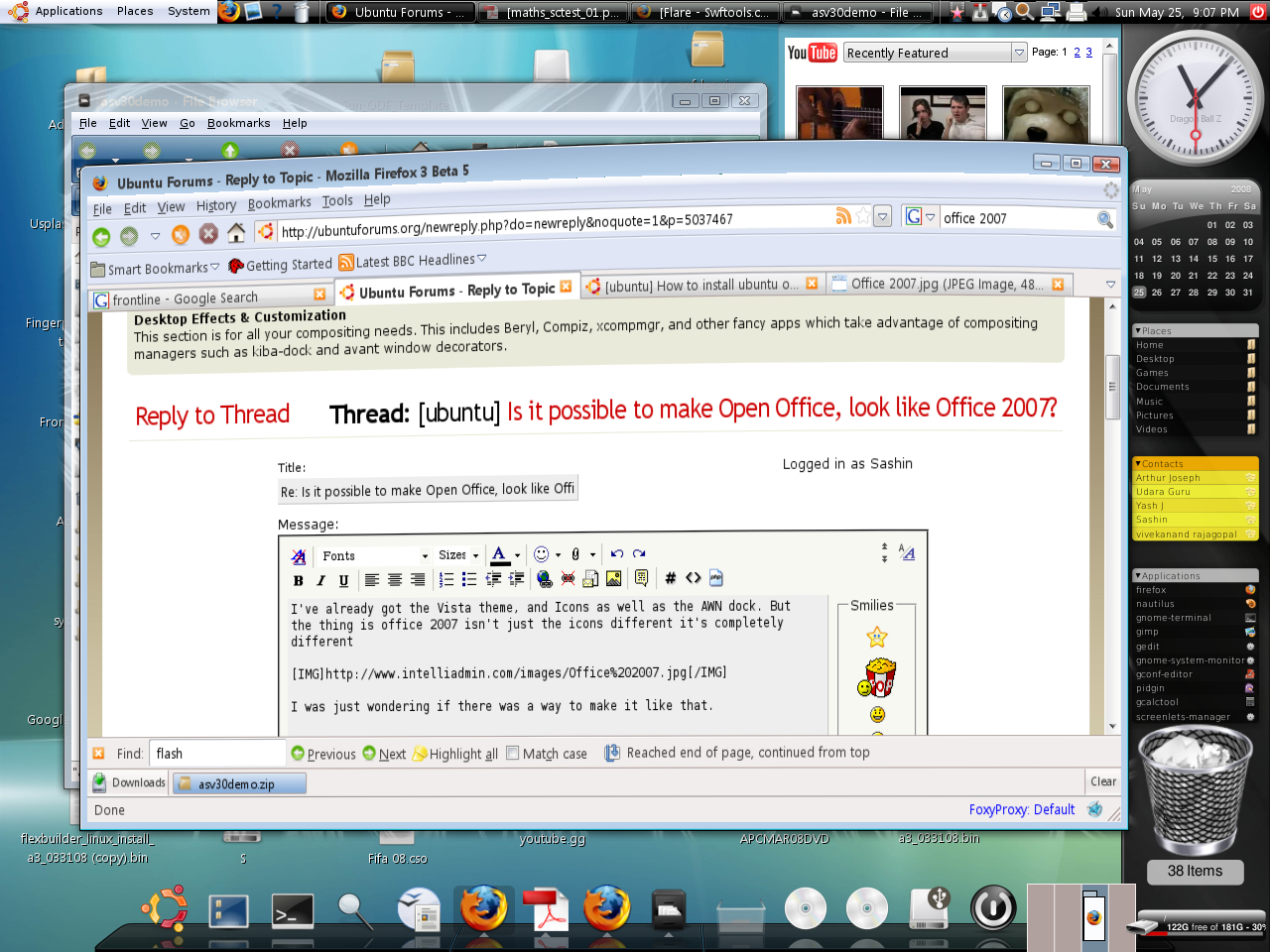Click Firefox Reload button
This screenshot has width=1270, height=952.
(180, 235)
